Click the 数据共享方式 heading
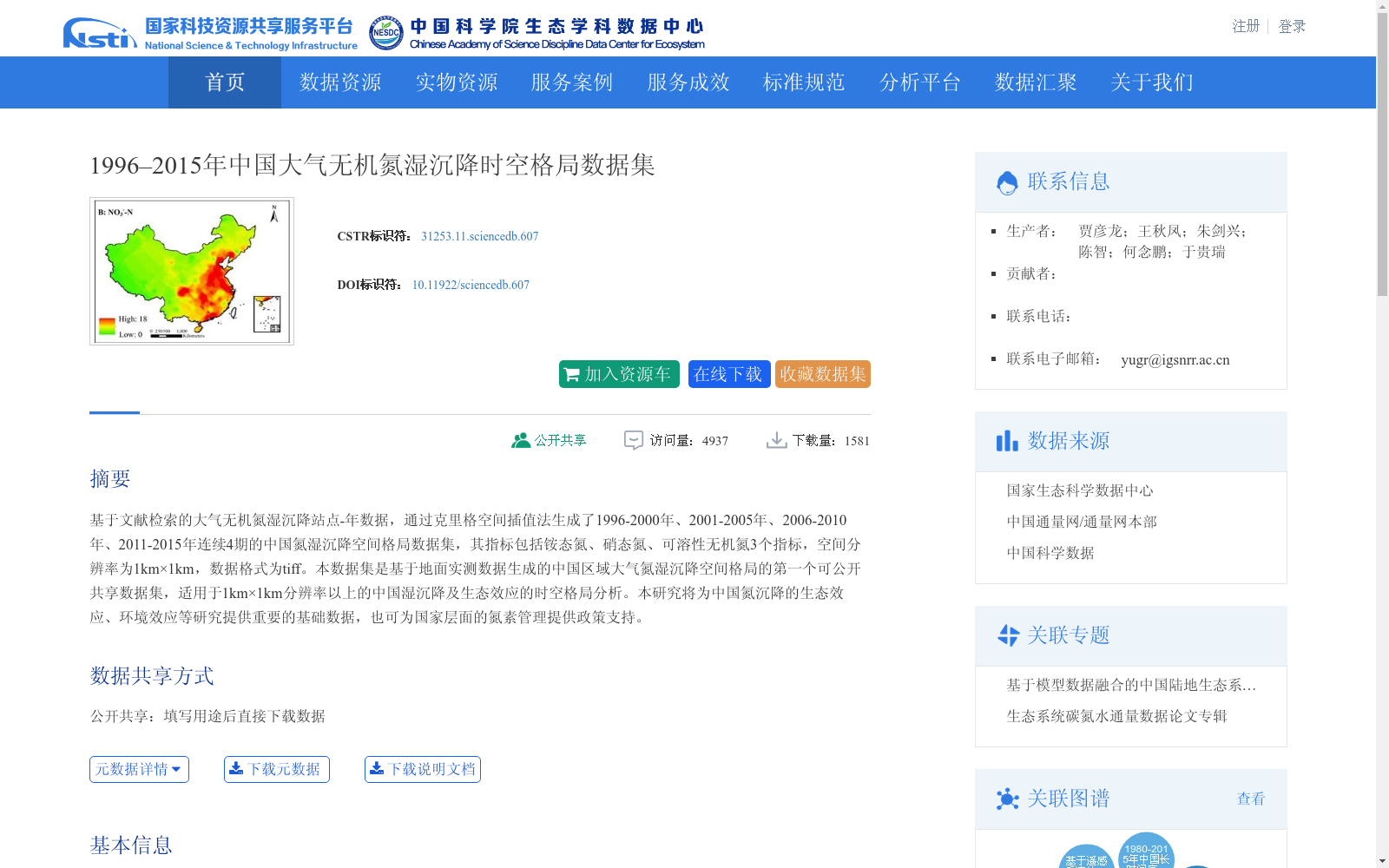 click(152, 675)
